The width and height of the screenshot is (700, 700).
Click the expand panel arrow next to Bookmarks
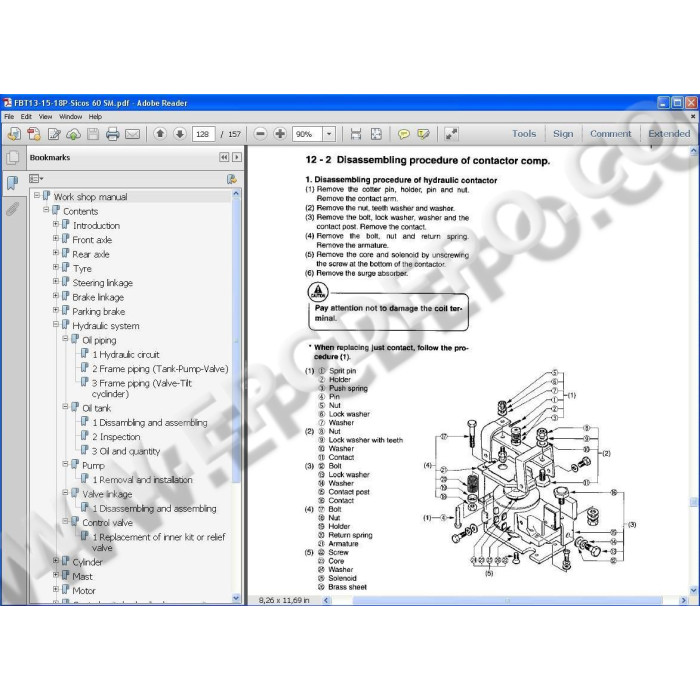click(x=237, y=157)
